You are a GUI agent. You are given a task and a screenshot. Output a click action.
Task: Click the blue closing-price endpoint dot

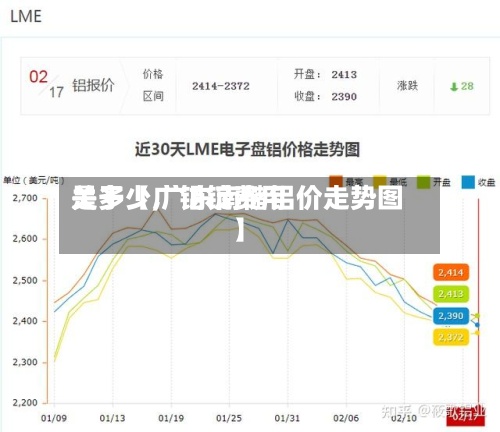[x=477, y=325]
